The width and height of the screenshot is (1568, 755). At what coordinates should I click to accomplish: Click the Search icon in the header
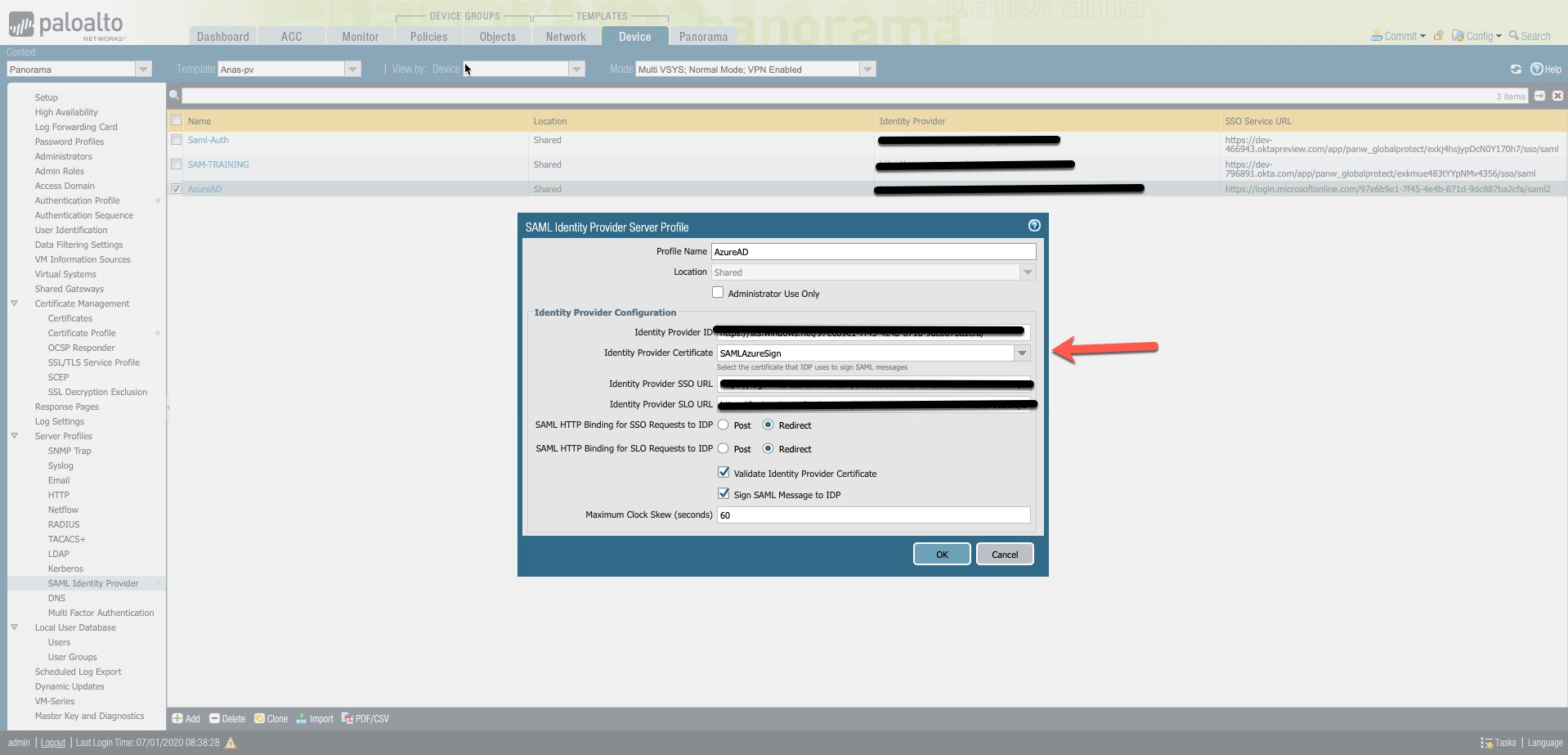pyautogui.click(x=1514, y=36)
